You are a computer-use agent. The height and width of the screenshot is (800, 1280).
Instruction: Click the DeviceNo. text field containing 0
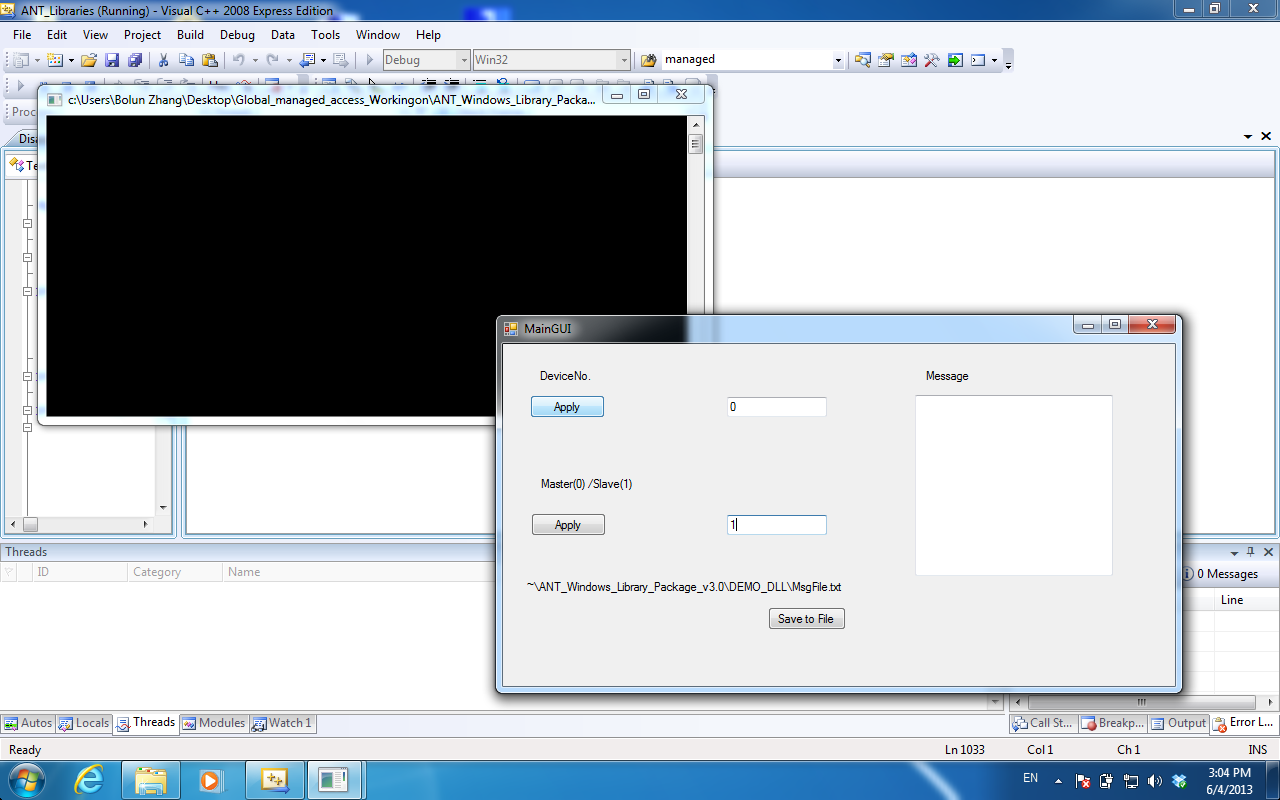tap(777, 407)
